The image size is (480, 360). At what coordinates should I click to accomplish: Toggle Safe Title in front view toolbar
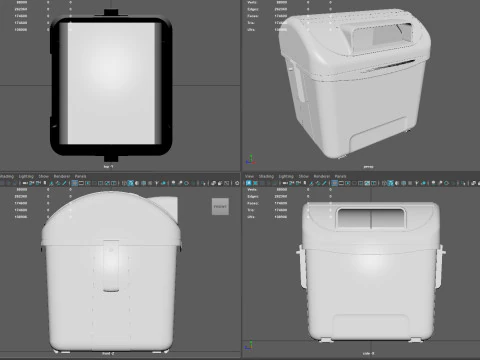tap(114, 183)
